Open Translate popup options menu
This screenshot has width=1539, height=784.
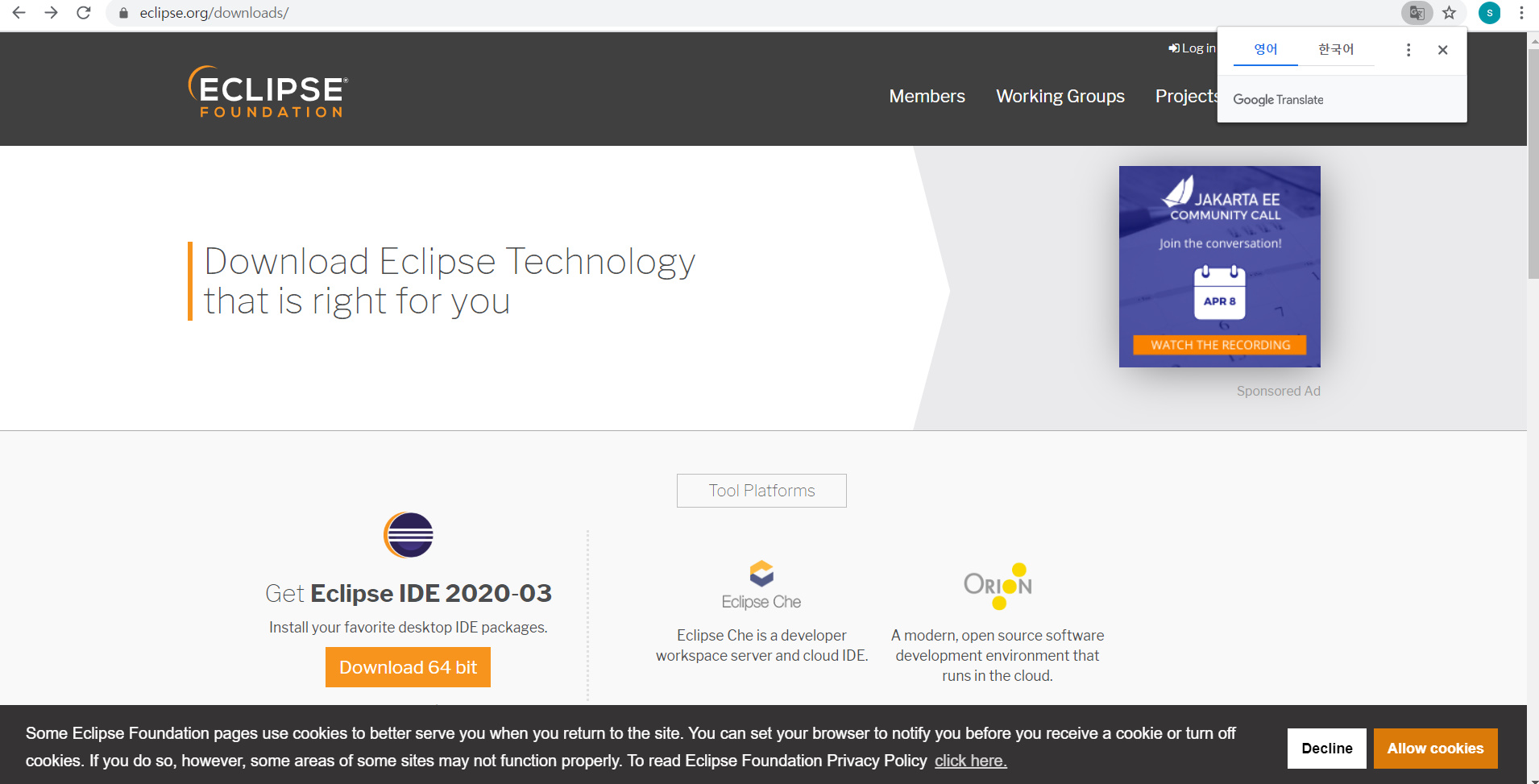click(1408, 50)
